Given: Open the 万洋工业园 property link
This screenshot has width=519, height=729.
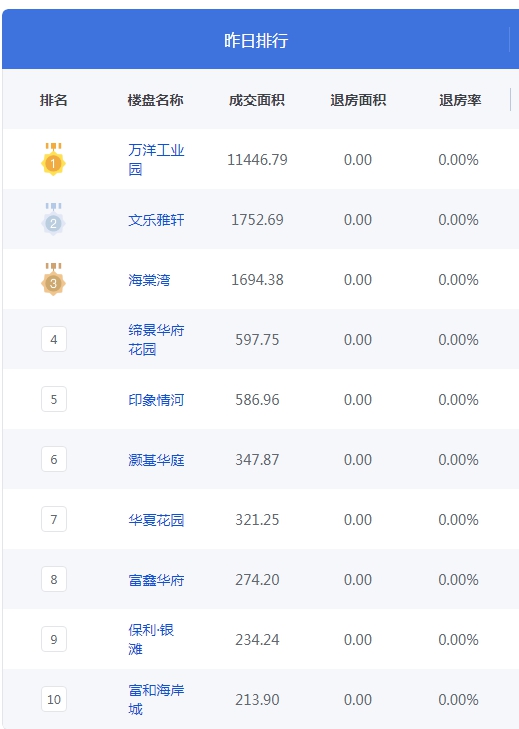Looking at the screenshot, I should [x=156, y=159].
